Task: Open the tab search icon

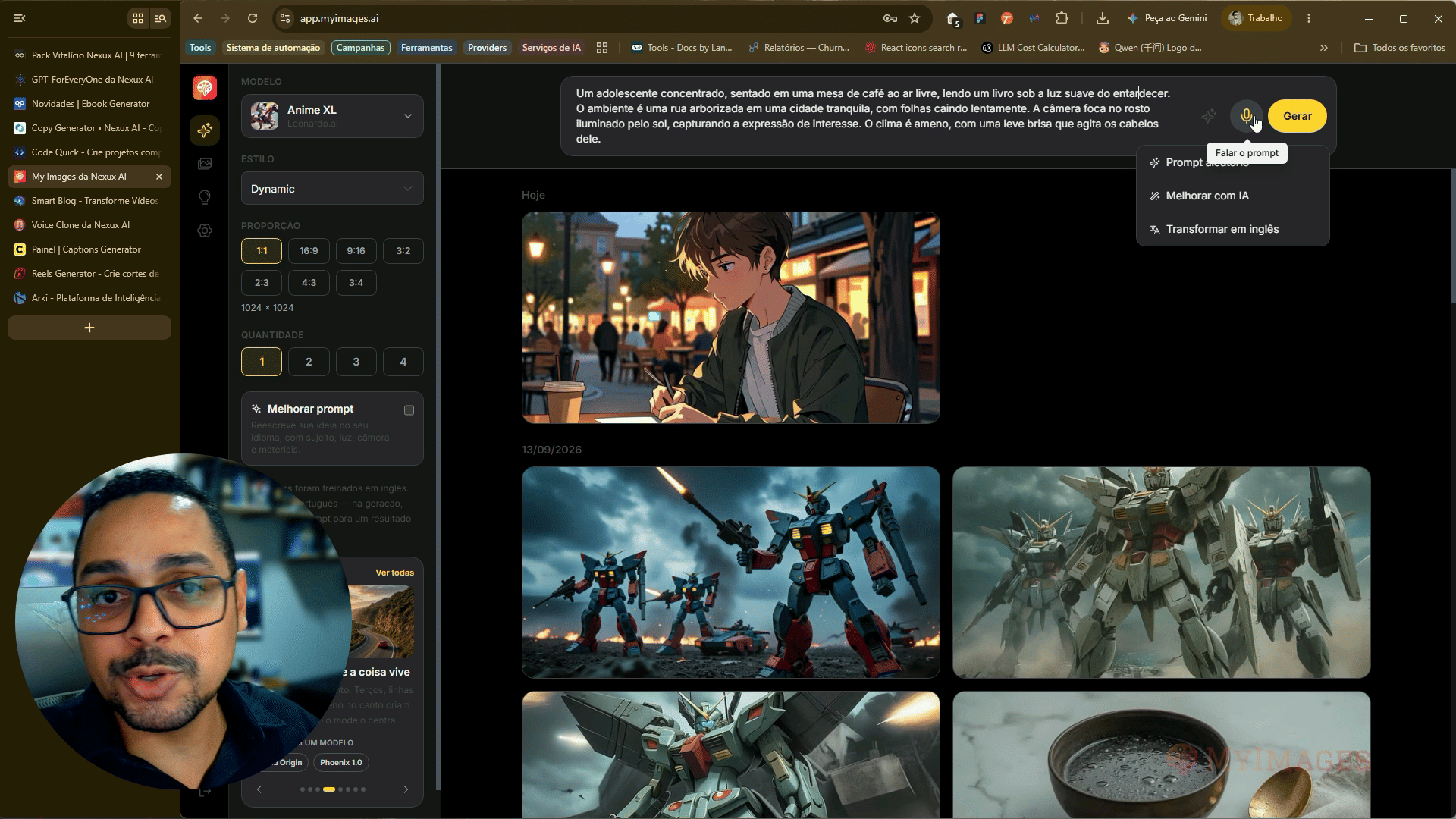Action: pos(161,18)
